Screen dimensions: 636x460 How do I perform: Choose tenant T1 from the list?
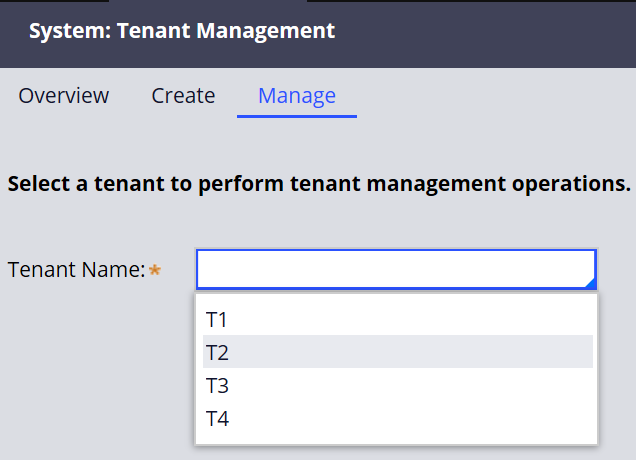(x=398, y=319)
